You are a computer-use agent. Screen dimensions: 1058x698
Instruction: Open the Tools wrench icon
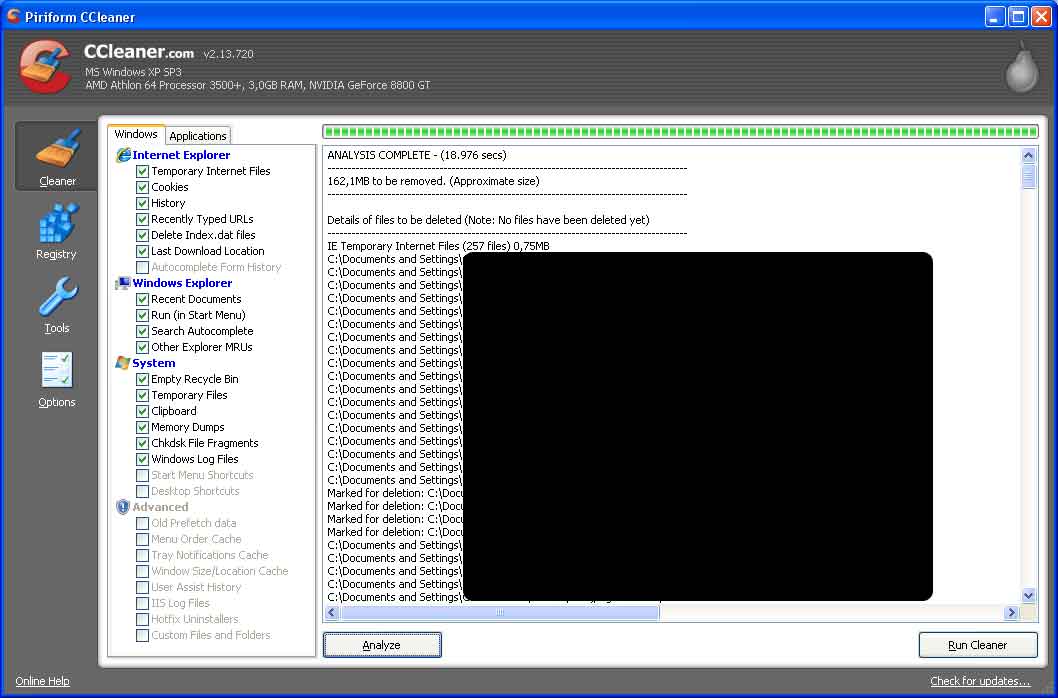coord(57,297)
